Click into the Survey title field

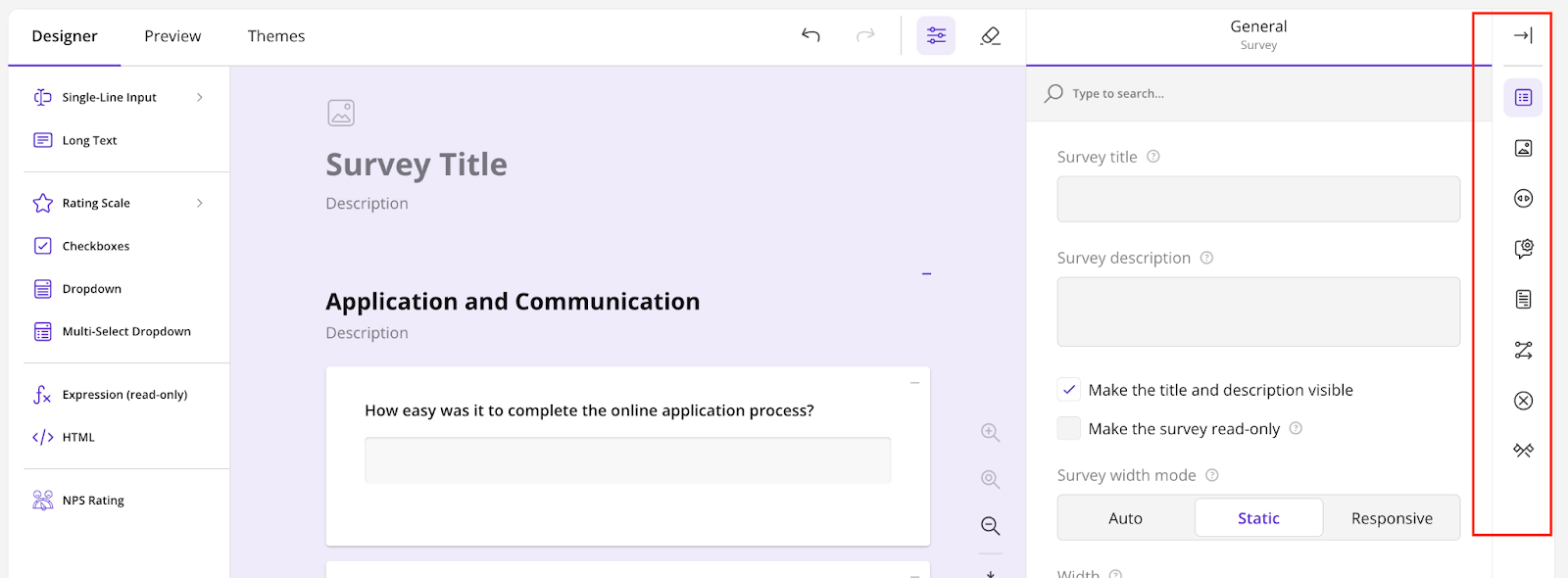click(x=1258, y=200)
